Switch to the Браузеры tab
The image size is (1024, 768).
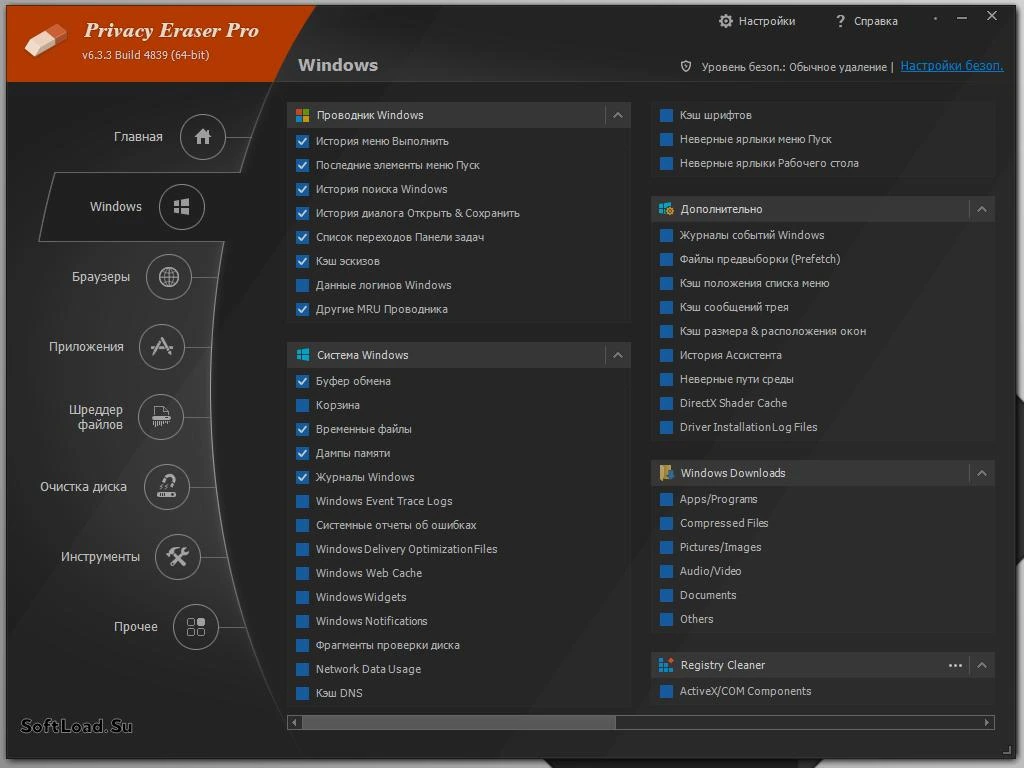coord(101,277)
